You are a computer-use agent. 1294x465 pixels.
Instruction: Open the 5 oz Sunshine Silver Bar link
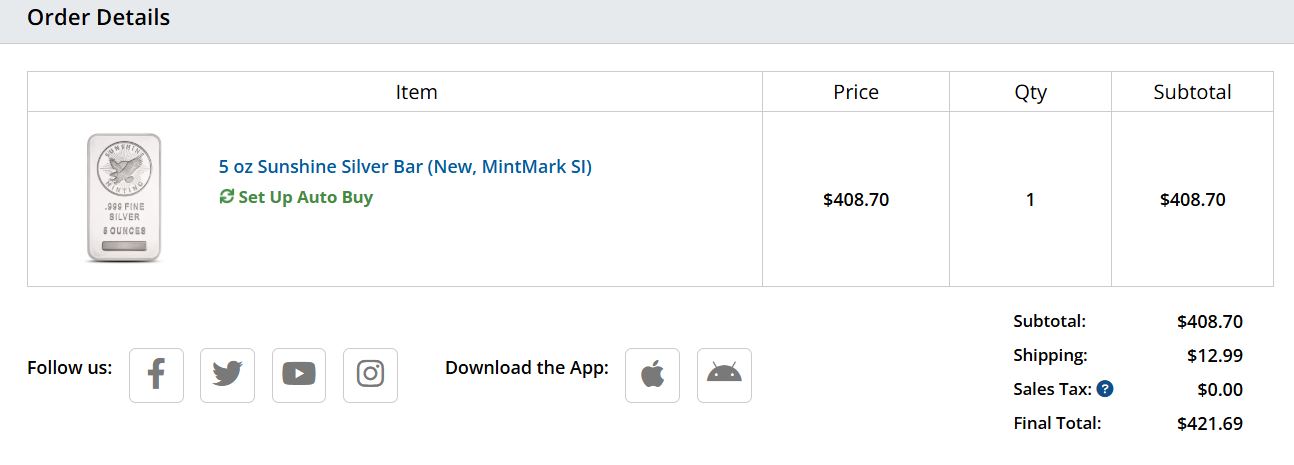tap(405, 167)
